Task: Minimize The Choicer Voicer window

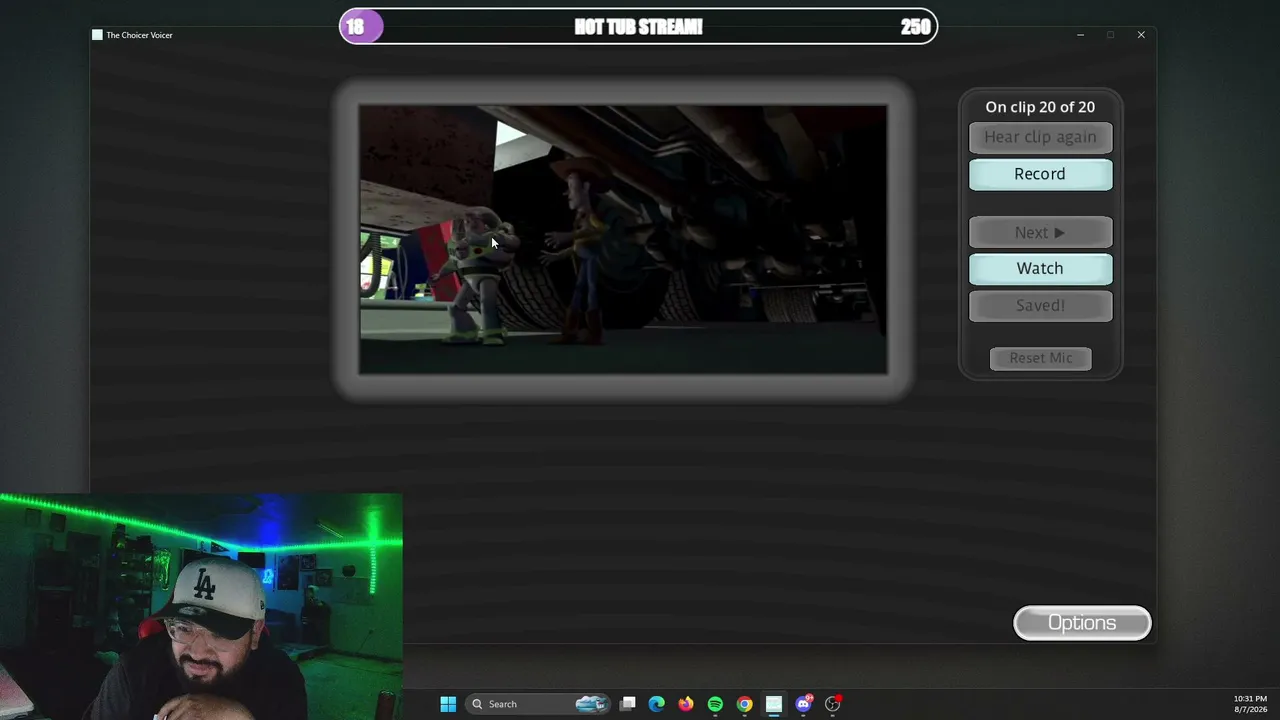Action: pos(1080,35)
